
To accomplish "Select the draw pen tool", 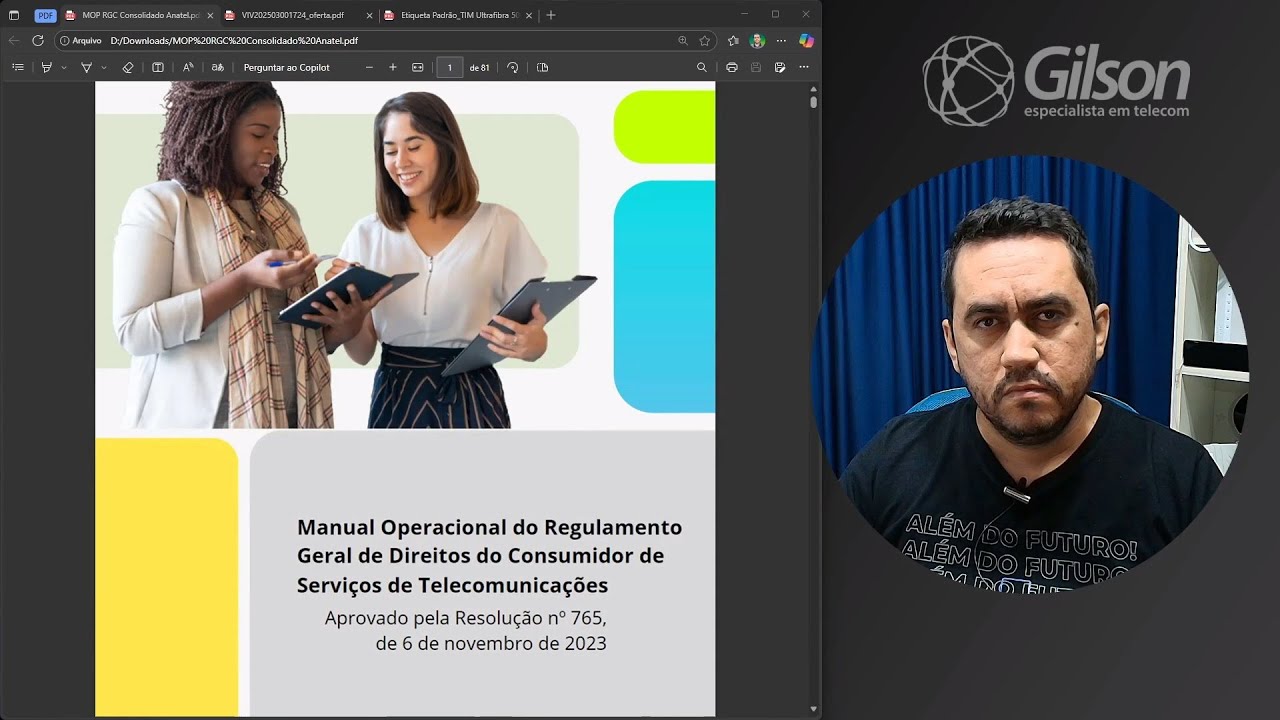I will pyautogui.click(x=86, y=67).
